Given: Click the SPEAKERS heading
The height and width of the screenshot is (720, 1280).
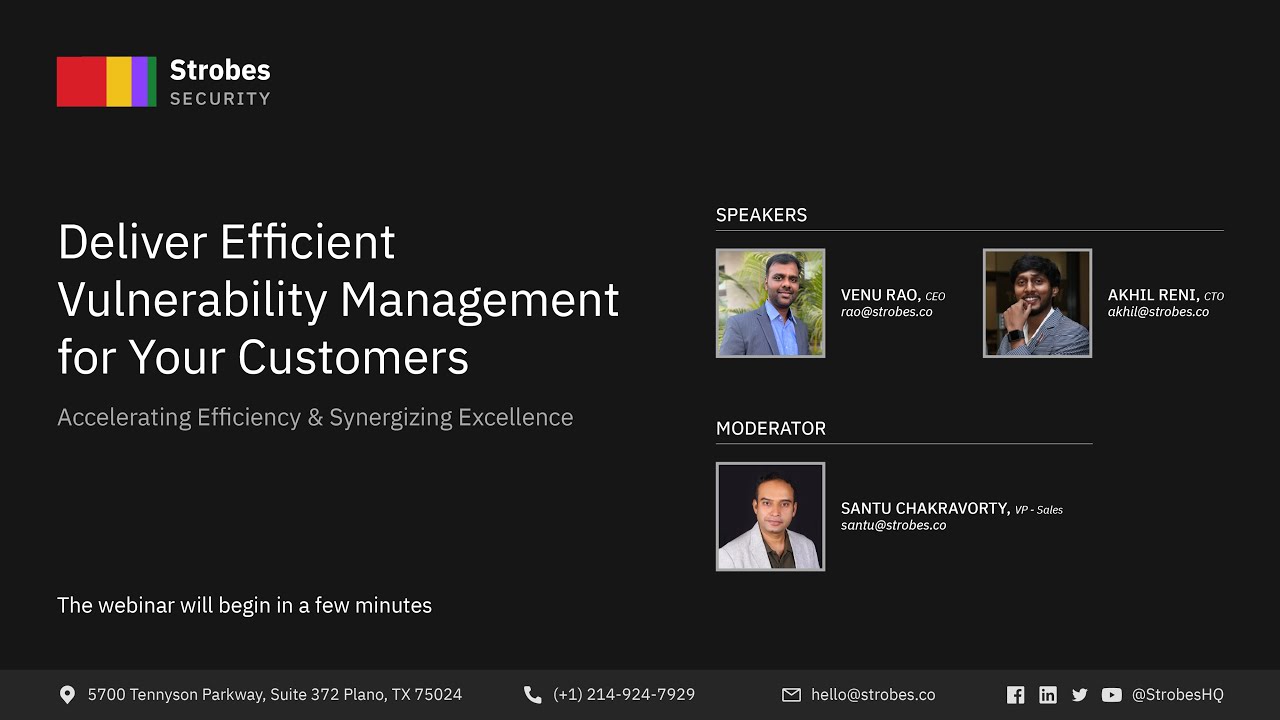Looking at the screenshot, I should (x=761, y=215).
